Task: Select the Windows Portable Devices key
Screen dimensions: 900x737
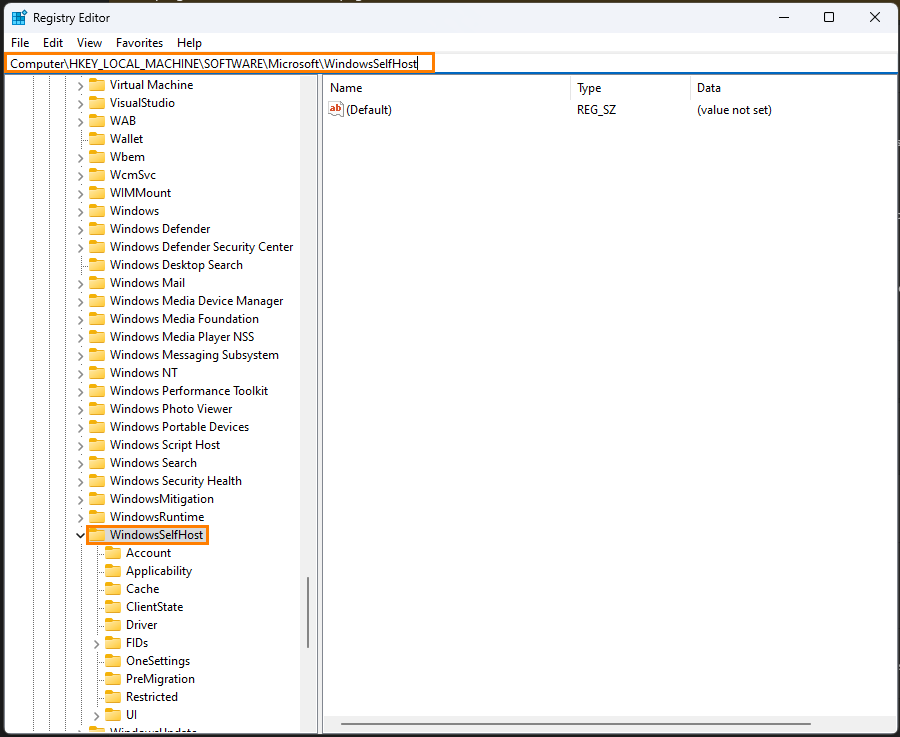Action: [179, 427]
